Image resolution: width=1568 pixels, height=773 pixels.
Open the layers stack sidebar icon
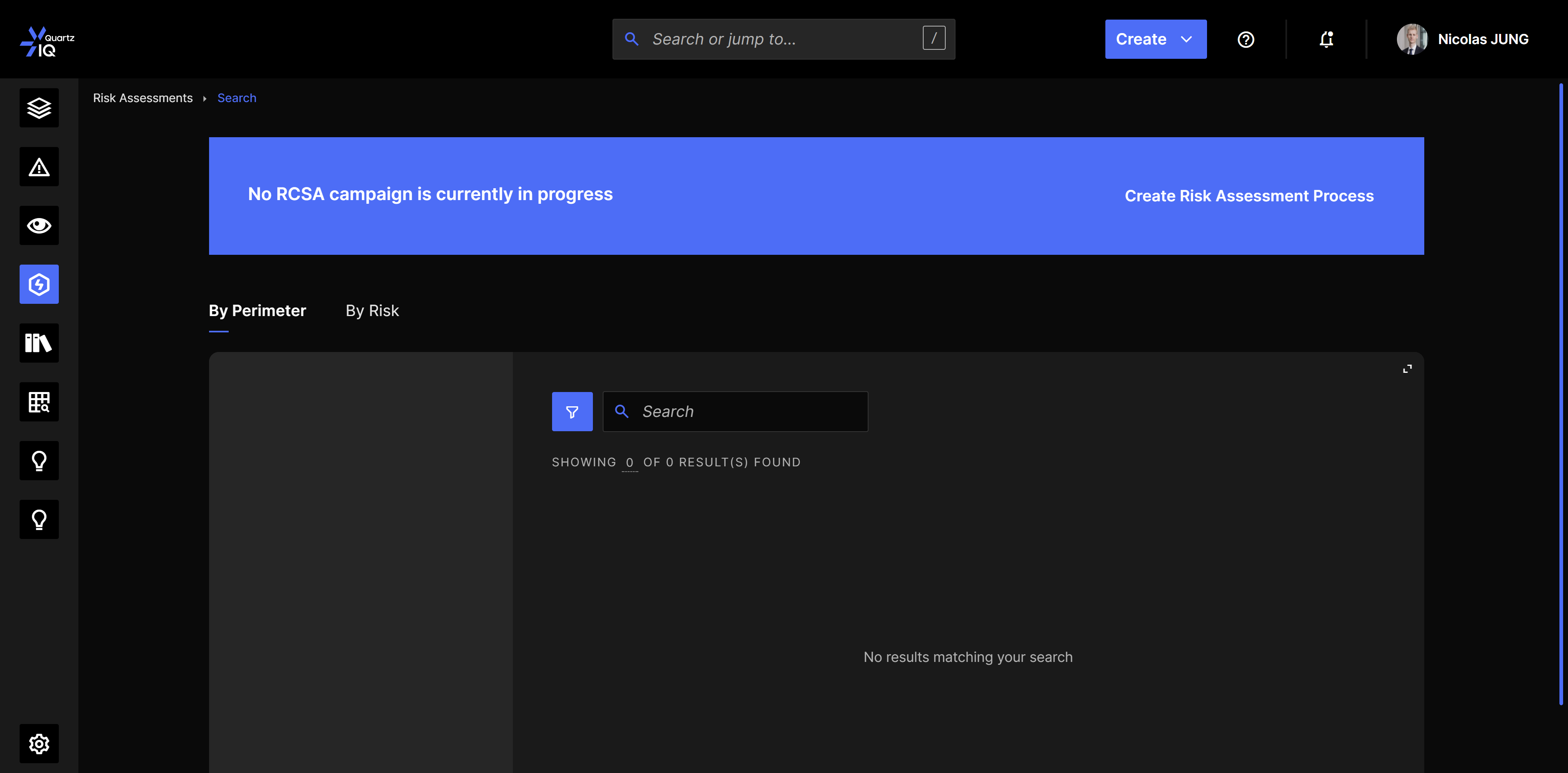(x=39, y=108)
